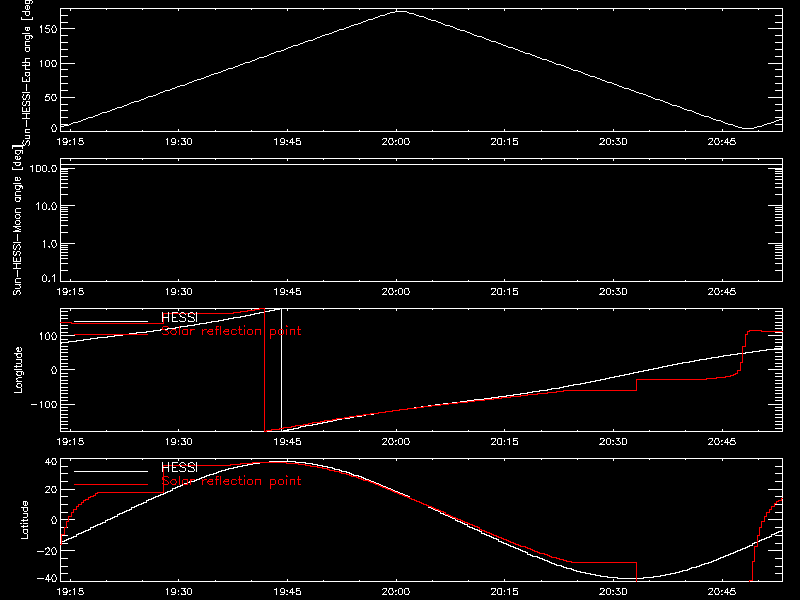Click red legend line in Latitude plot
Viewport: 800px width, 600px height.
[111, 484]
